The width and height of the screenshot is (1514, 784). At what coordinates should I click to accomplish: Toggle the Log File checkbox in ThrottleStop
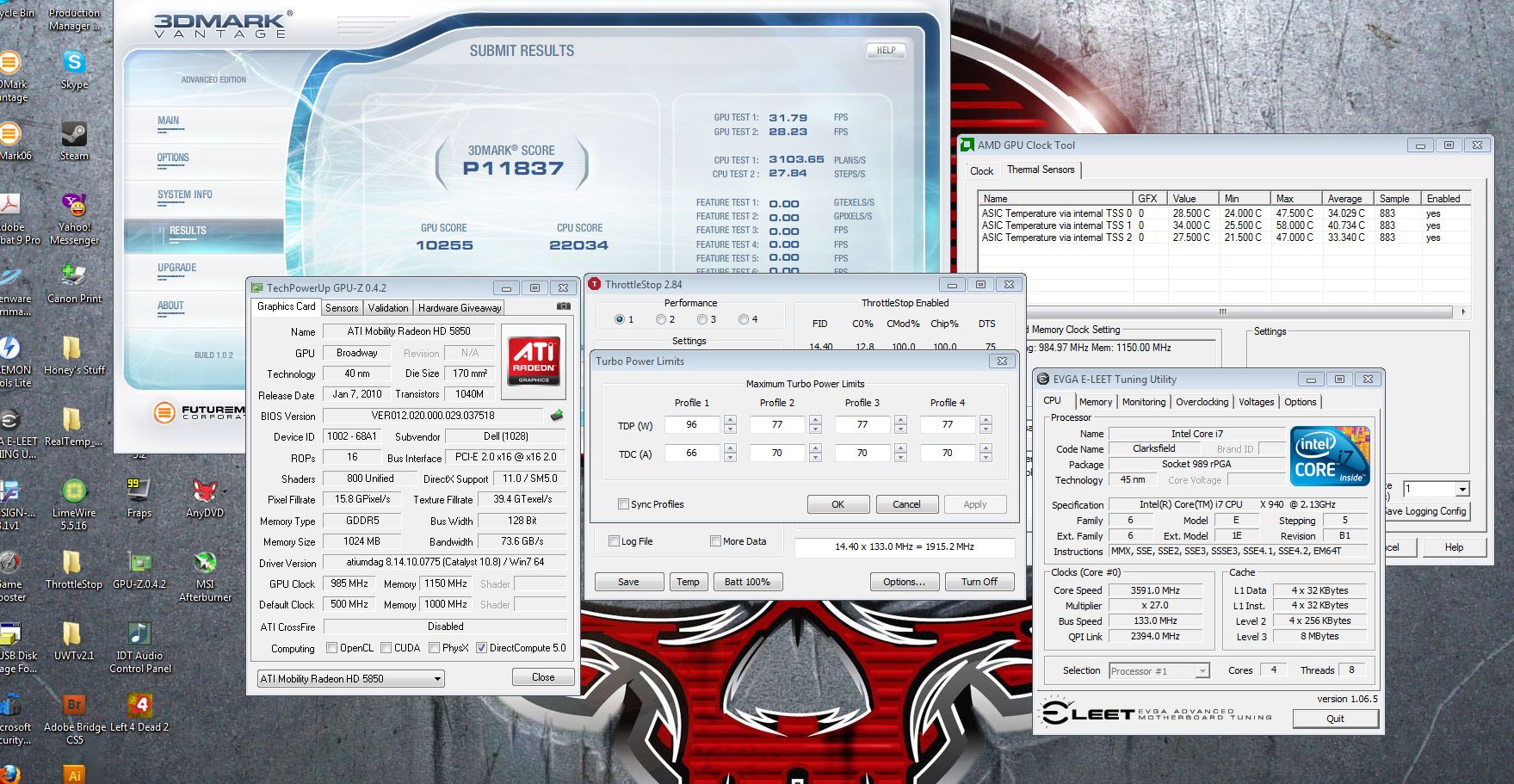click(x=614, y=541)
